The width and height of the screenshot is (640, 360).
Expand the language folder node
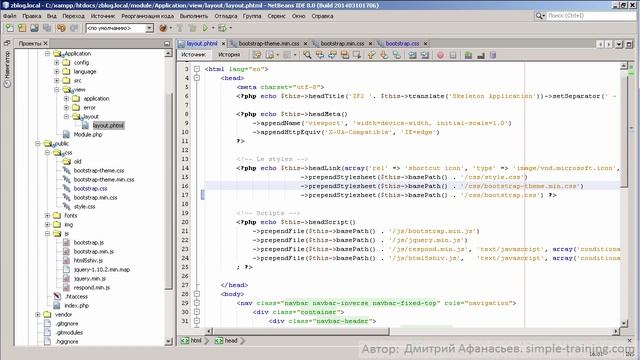57,71
